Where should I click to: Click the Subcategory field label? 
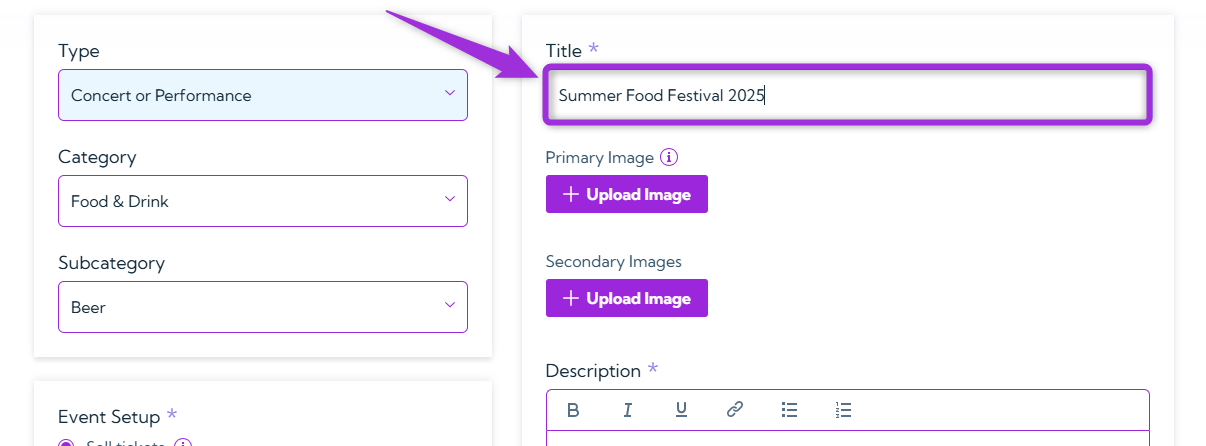pyautogui.click(x=111, y=263)
